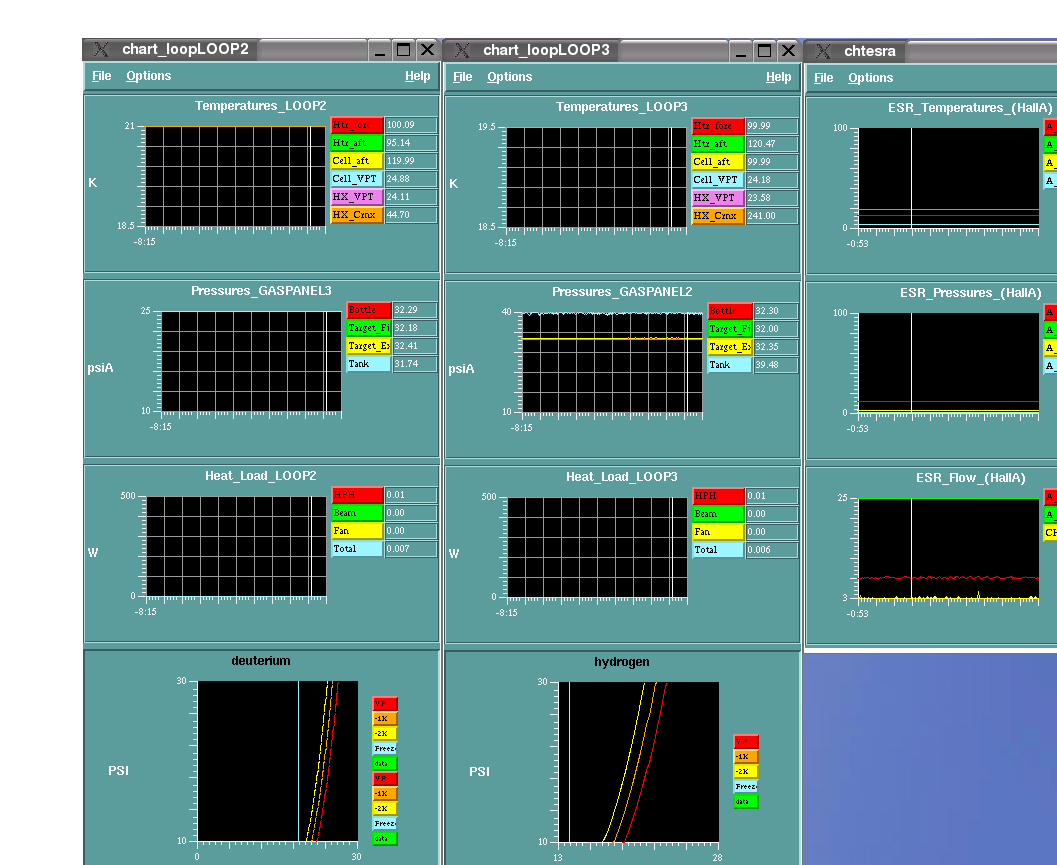Select Cell_aft legend in Temperatures_LOOP3
The height and width of the screenshot is (865, 1057).
tap(718, 162)
